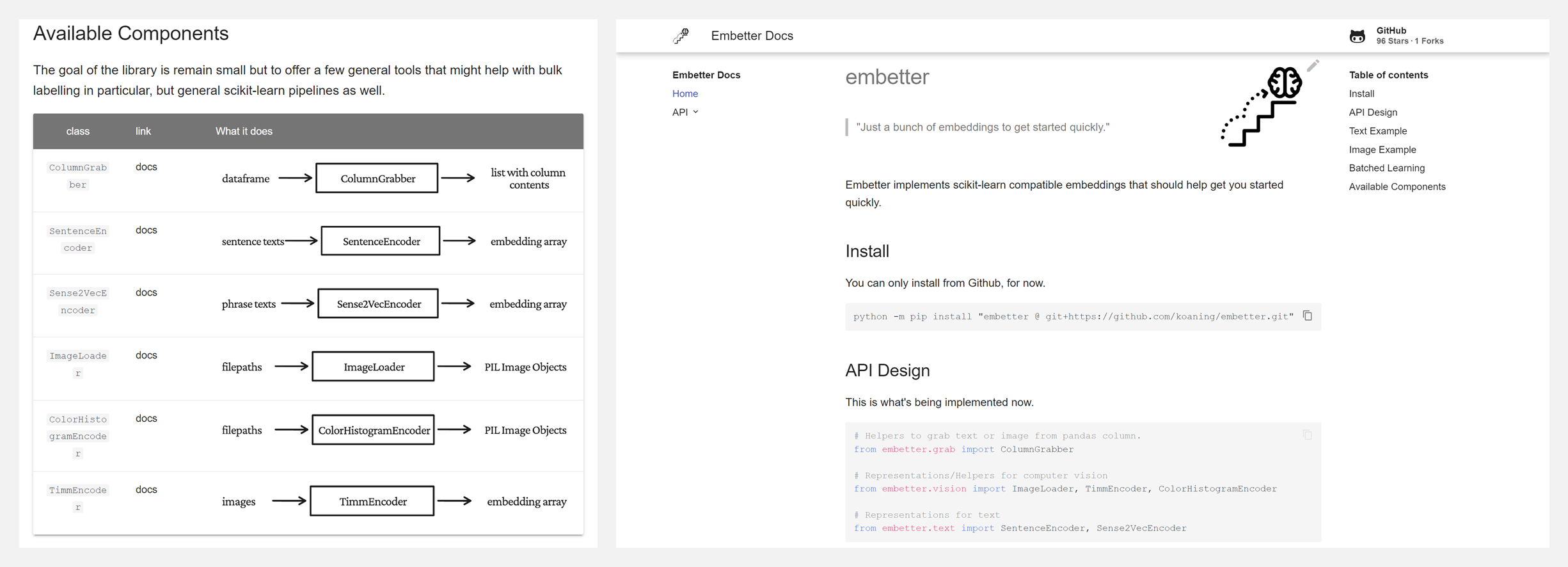Click the ImageLoader diagram box
Screen dimensions: 1568x567
pos(374,366)
